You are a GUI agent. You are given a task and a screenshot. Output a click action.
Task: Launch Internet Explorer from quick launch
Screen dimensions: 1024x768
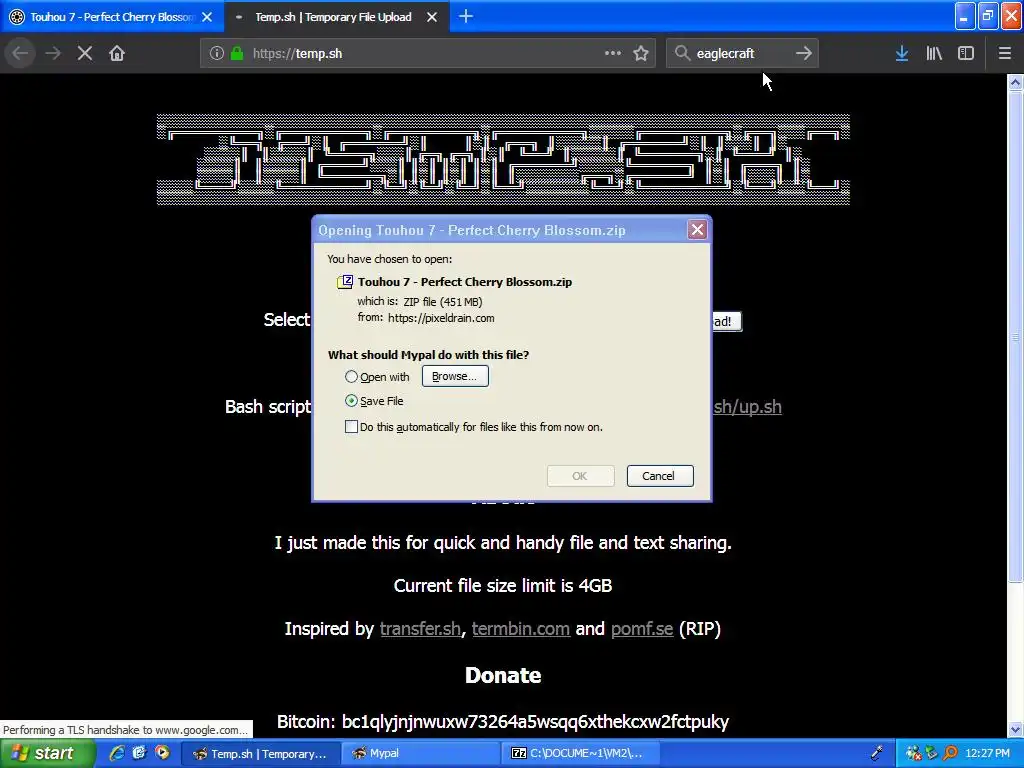[x=117, y=753]
